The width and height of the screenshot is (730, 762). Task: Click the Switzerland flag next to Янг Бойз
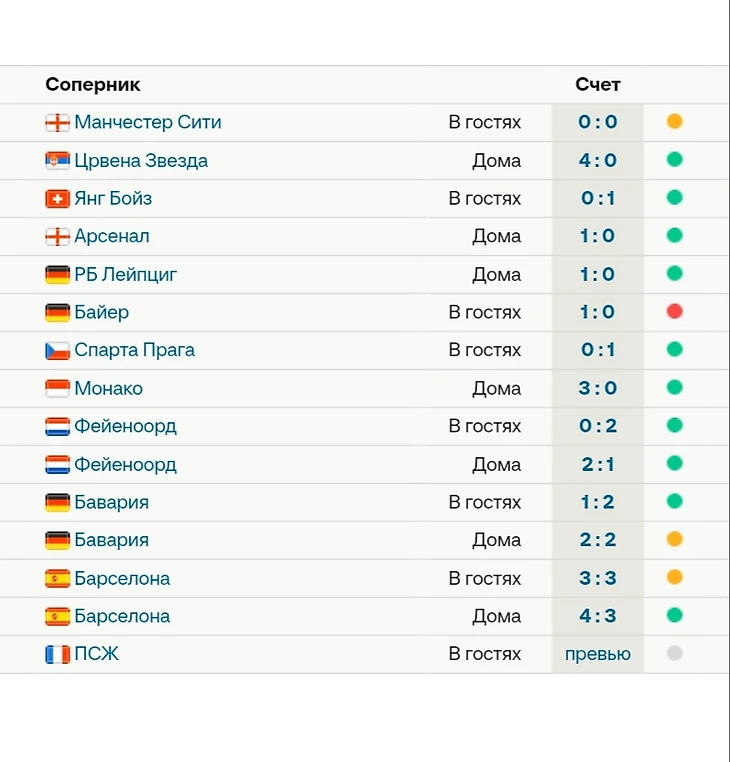pyautogui.click(x=57, y=199)
